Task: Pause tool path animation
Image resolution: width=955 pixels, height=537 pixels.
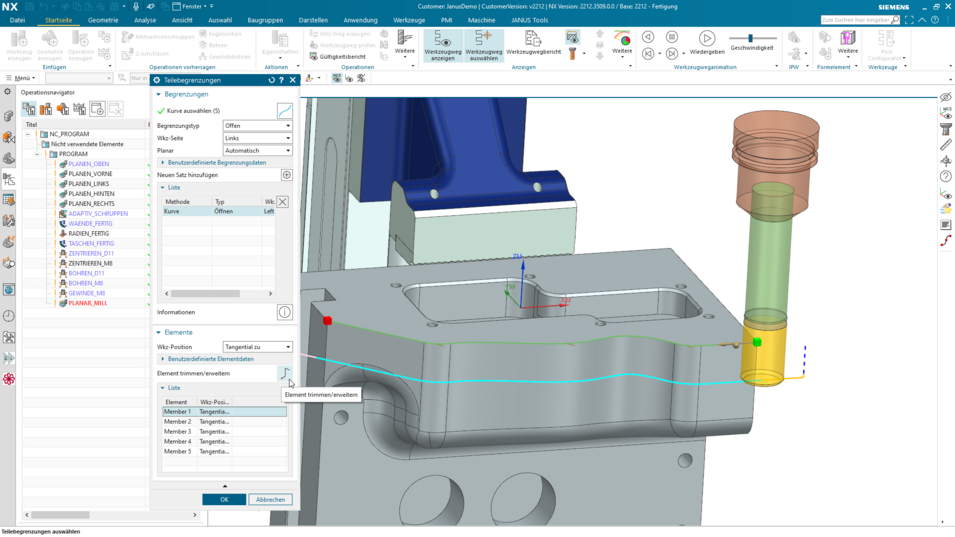Action: coord(672,37)
